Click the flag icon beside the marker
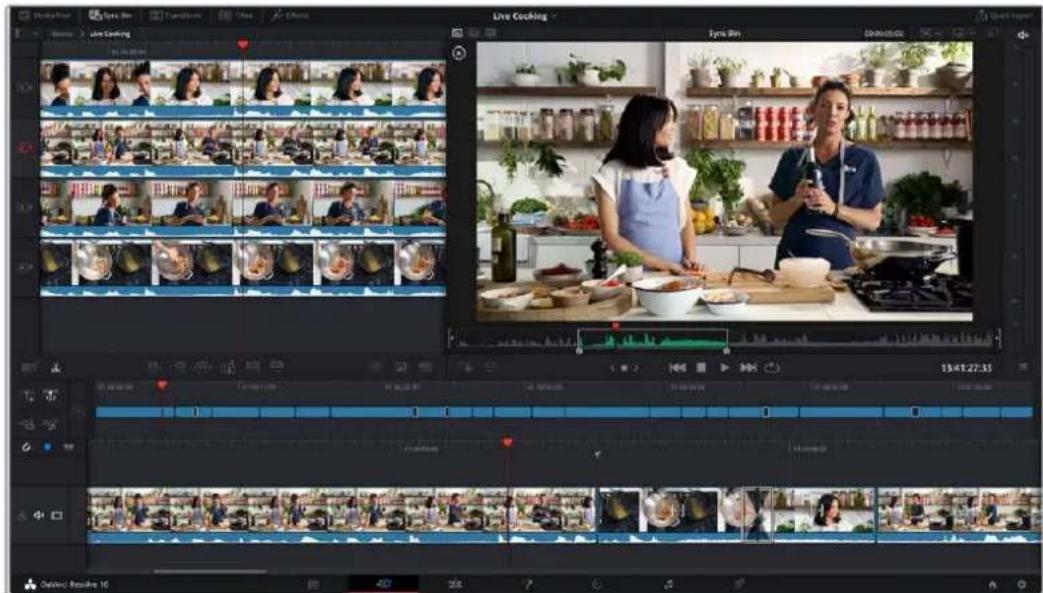This screenshot has height=593, width=1043. pos(68,447)
